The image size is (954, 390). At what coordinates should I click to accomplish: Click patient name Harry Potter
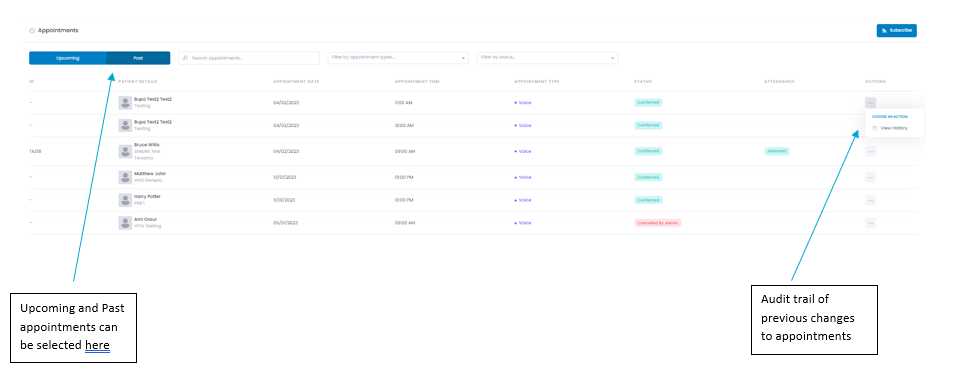click(x=147, y=197)
